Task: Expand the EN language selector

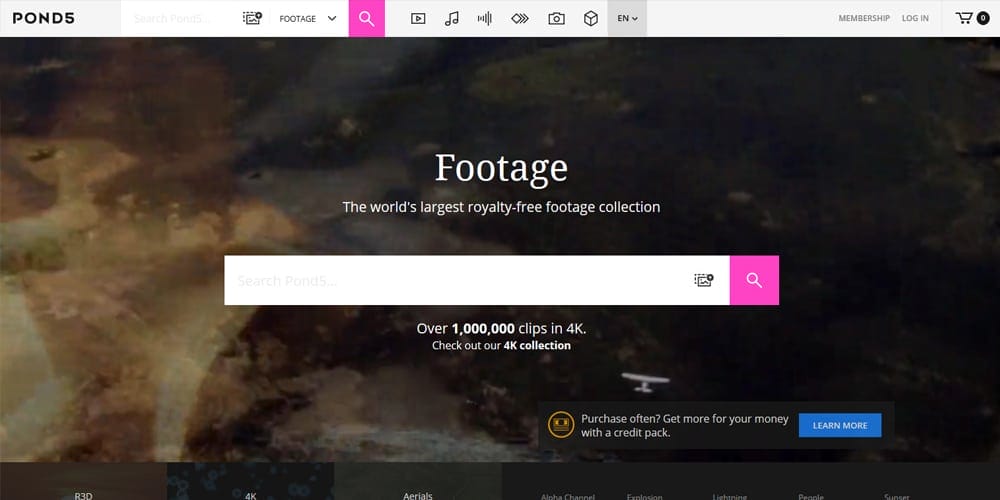Action: (627, 18)
